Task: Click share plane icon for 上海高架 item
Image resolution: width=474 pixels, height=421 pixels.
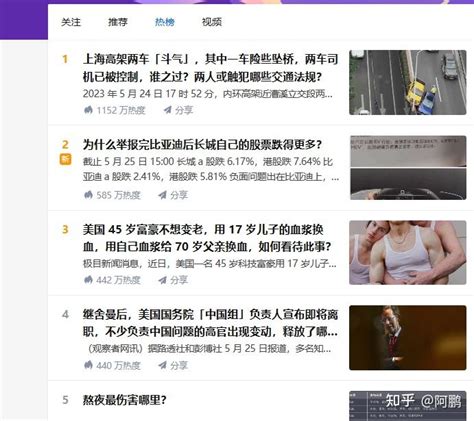Action: coord(168,110)
